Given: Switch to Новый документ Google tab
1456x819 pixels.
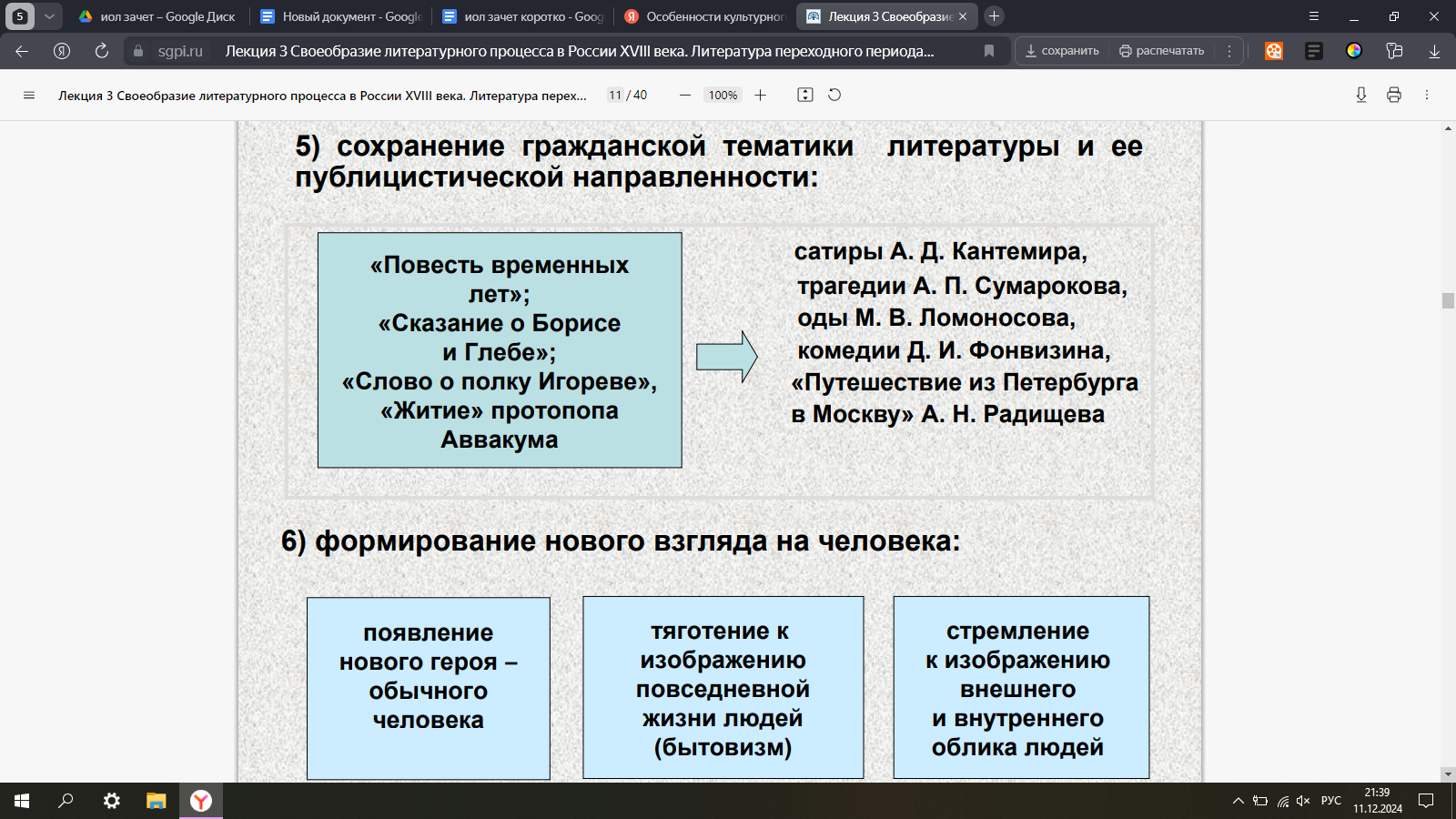Looking at the screenshot, I should [340, 16].
